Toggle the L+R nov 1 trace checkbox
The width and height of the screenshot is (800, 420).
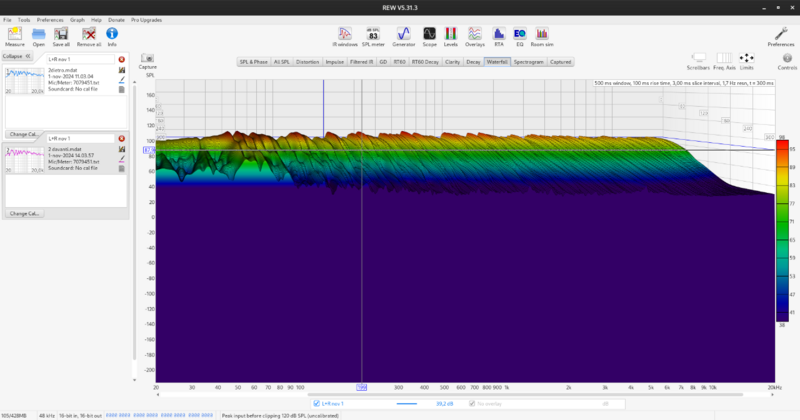(x=317, y=403)
